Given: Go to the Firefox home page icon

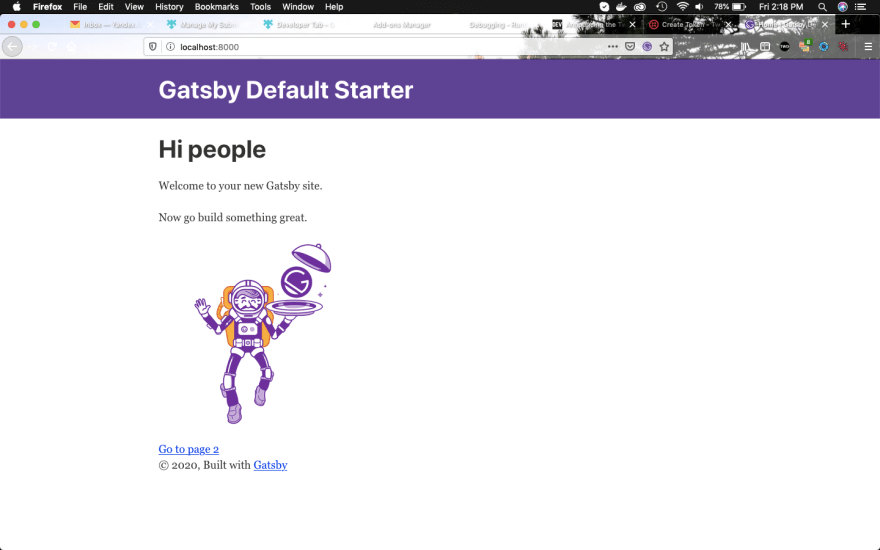Looking at the screenshot, I should coord(71,47).
